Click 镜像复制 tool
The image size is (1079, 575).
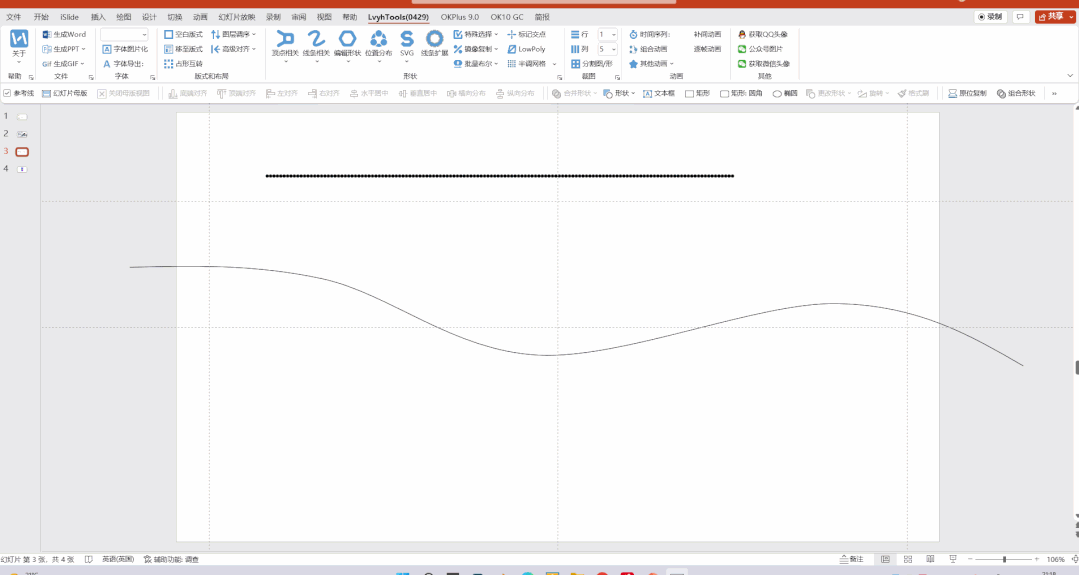coord(476,50)
